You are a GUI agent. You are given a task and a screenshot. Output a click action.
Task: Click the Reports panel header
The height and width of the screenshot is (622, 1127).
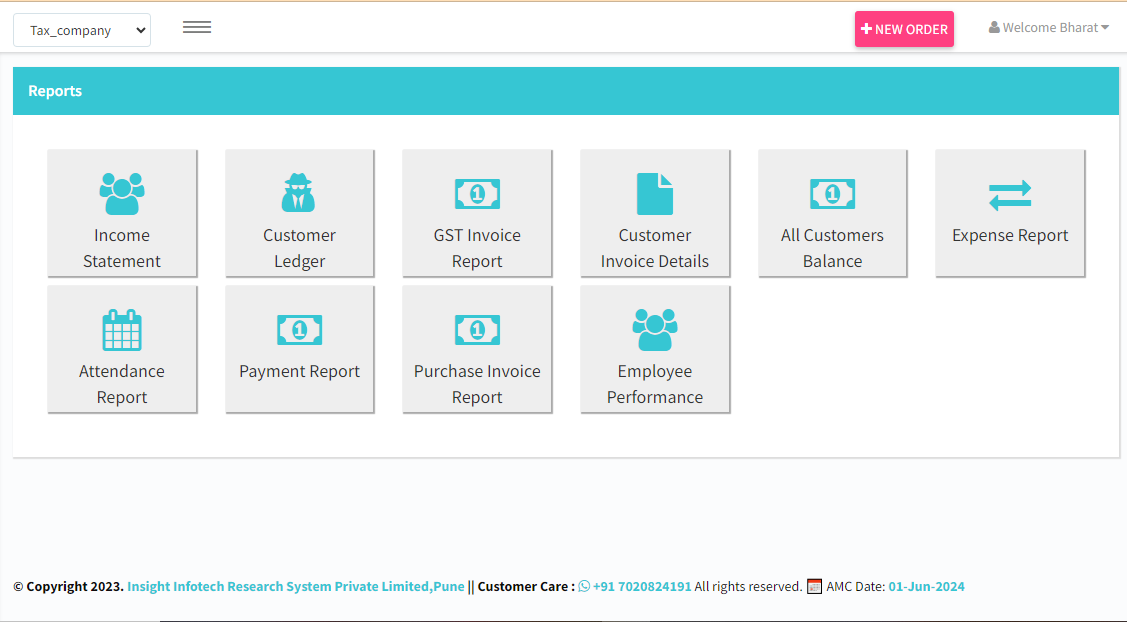coord(566,91)
